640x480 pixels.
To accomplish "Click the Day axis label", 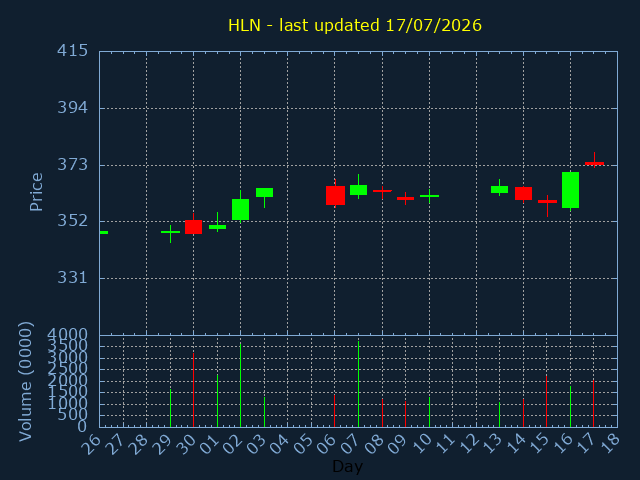I will (x=347, y=466).
